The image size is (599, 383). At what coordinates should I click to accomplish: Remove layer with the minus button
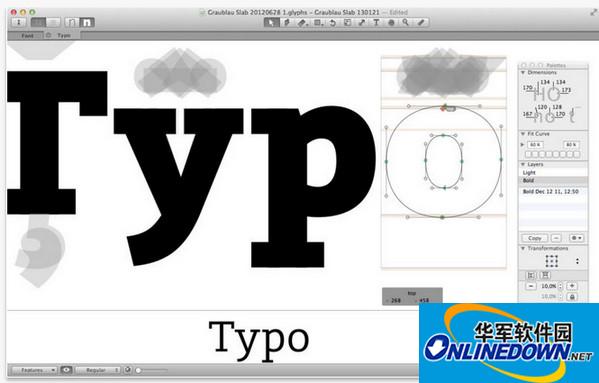click(556, 238)
